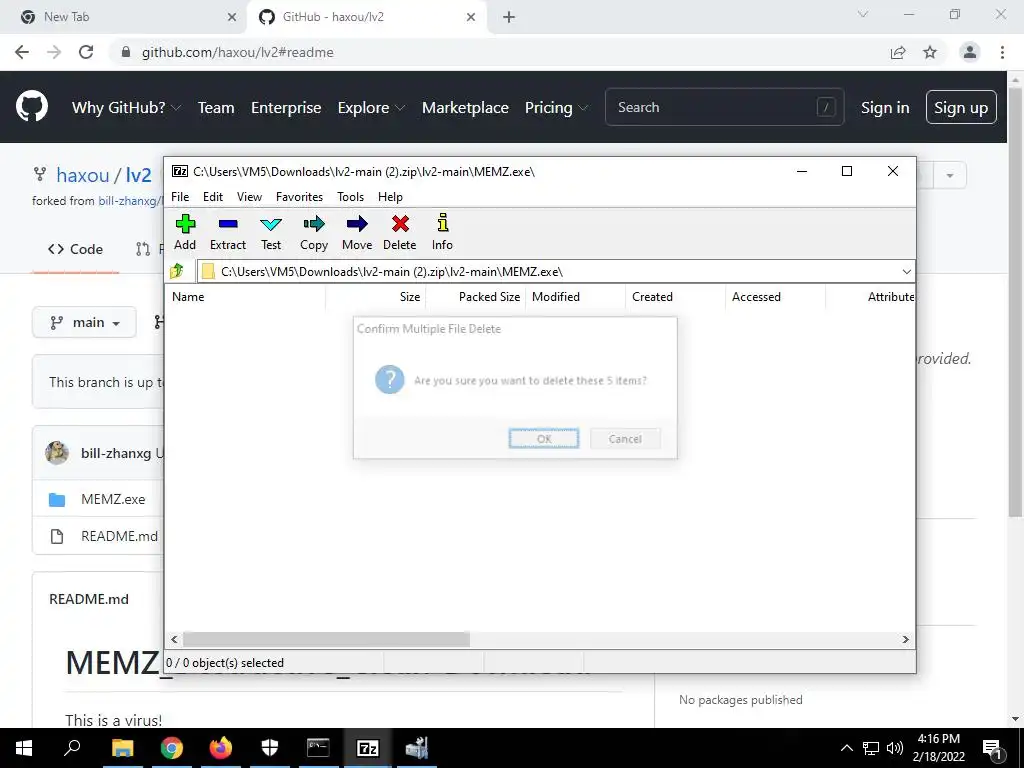Open README.md file in GitHub list
Image resolution: width=1024 pixels, height=768 pixels.
(119, 536)
